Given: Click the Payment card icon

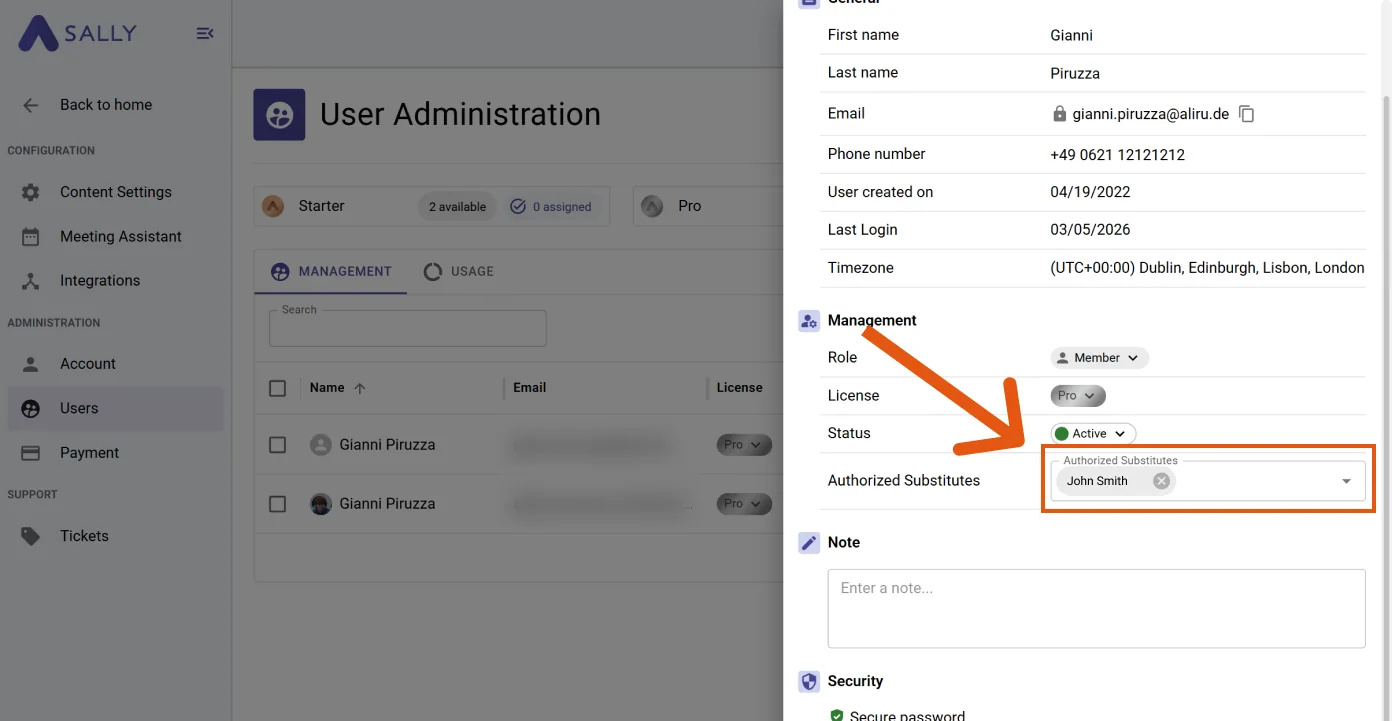Looking at the screenshot, I should 31,453.
